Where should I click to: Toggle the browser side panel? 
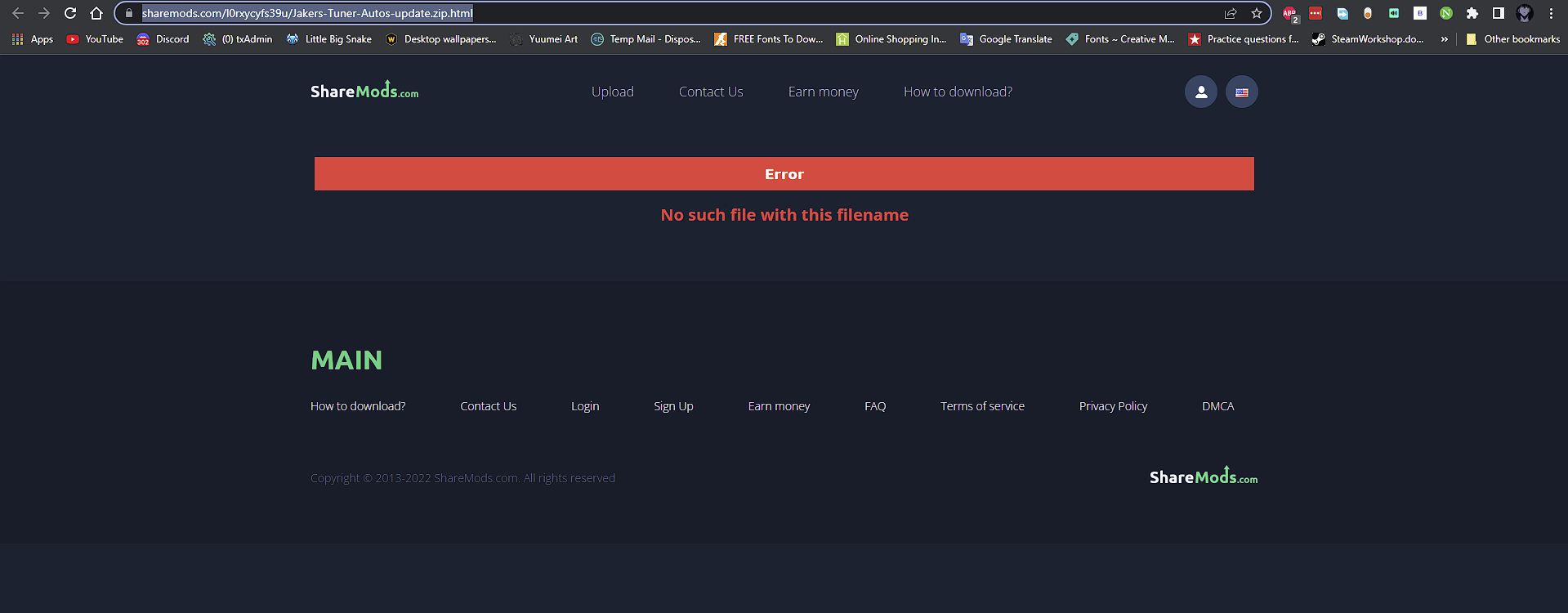[1499, 13]
